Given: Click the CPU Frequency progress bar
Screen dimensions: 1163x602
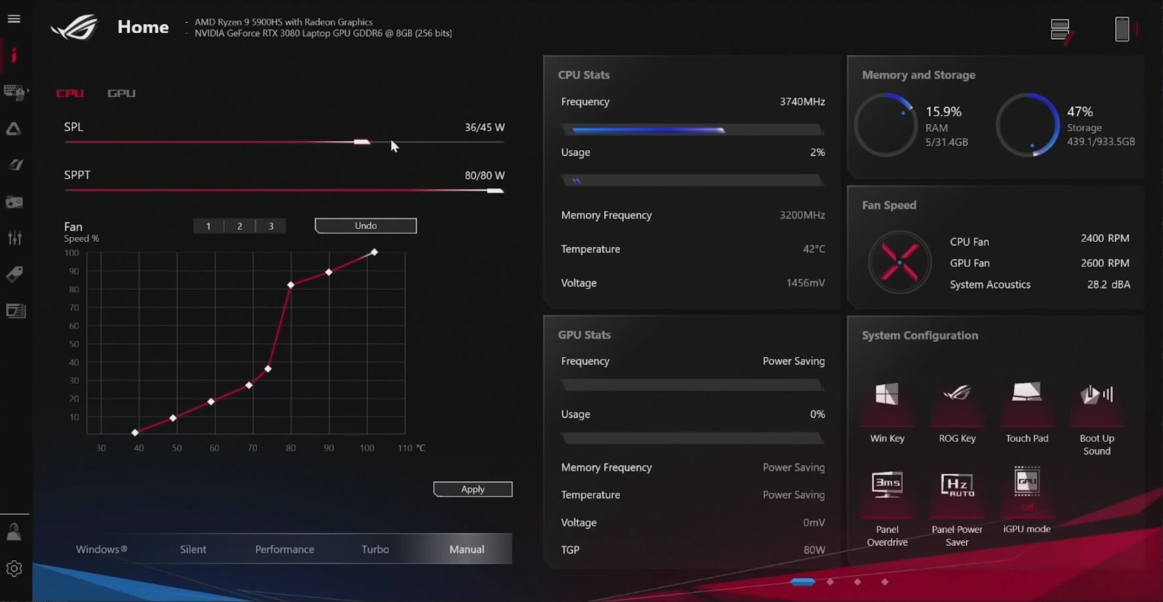Looking at the screenshot, I should click(693, 130).
